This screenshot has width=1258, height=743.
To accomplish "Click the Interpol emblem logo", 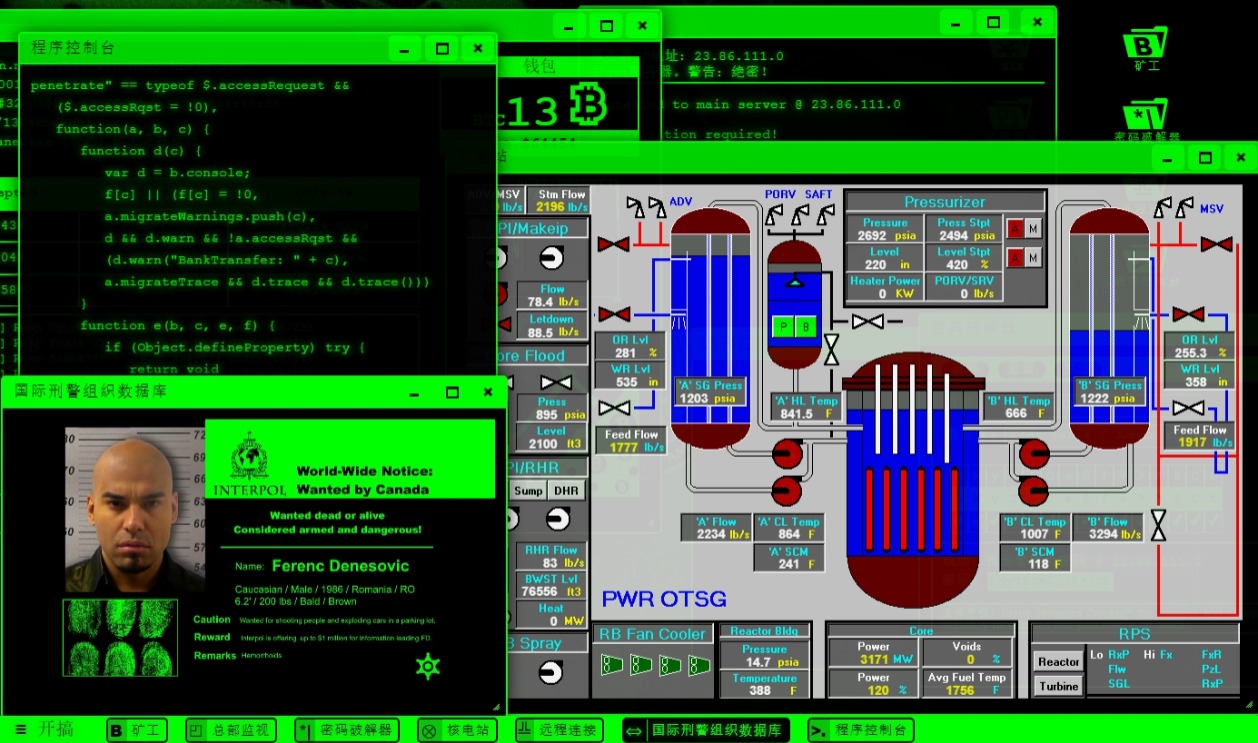I will tap(249, 457).
